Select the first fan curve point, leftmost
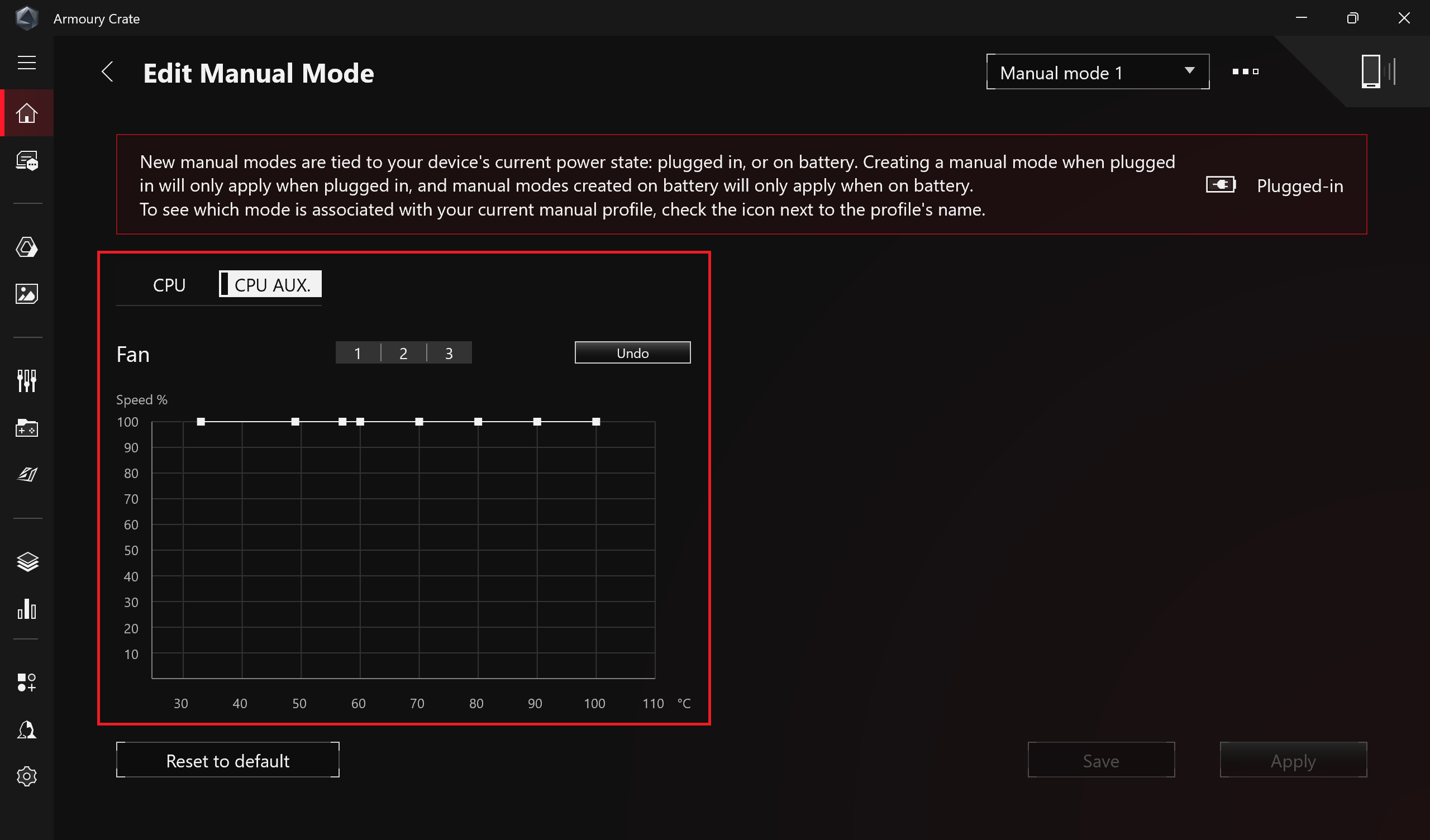The image size is (1430, 840). [x=201, y=422]
